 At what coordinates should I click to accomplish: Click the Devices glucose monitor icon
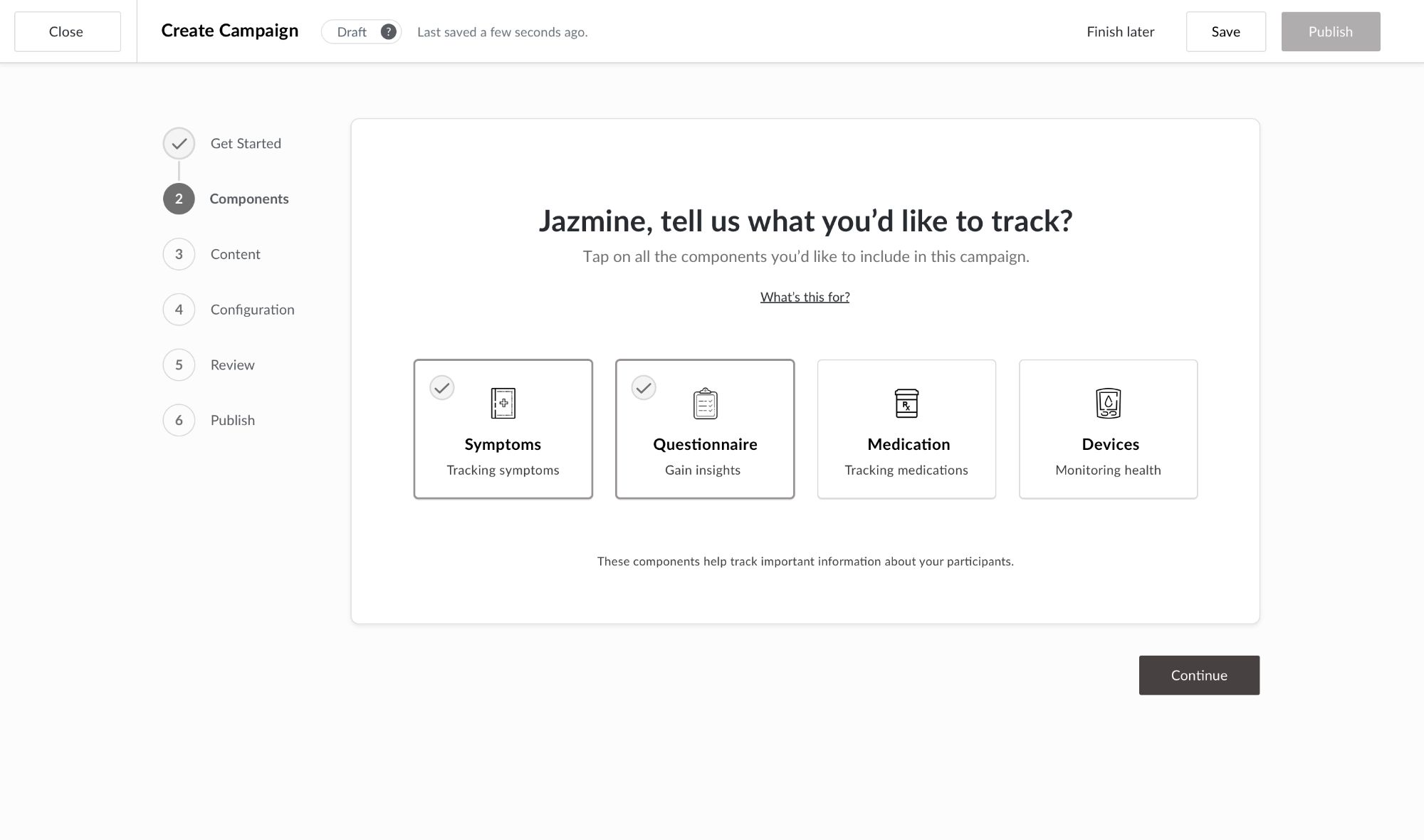[1108, 403]
